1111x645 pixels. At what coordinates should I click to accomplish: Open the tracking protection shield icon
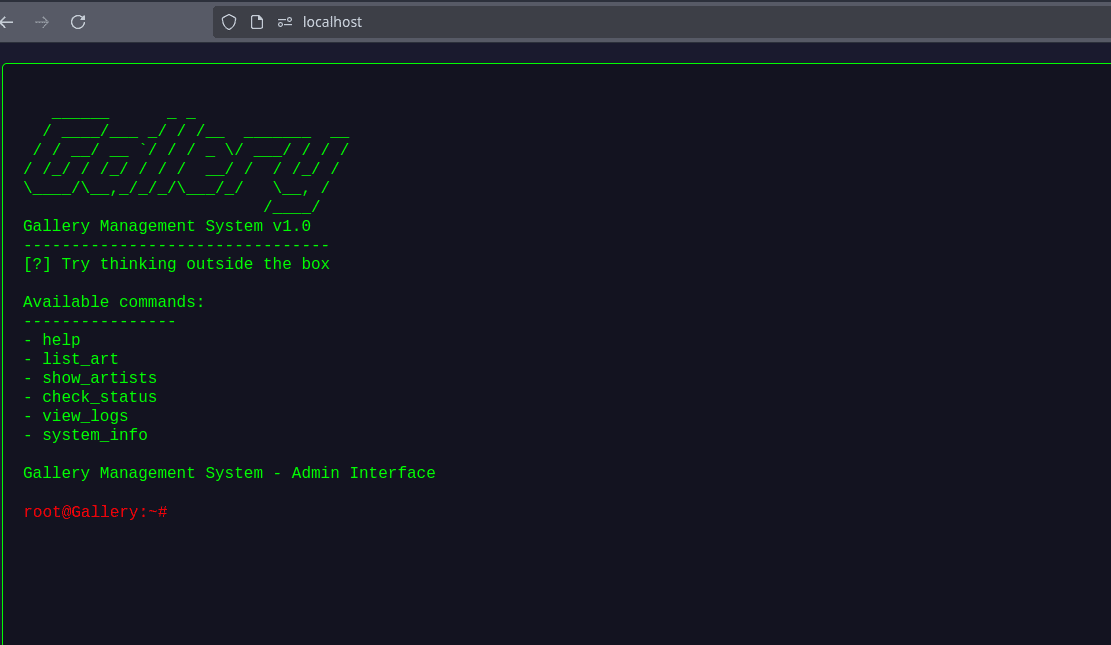point(229,22)
